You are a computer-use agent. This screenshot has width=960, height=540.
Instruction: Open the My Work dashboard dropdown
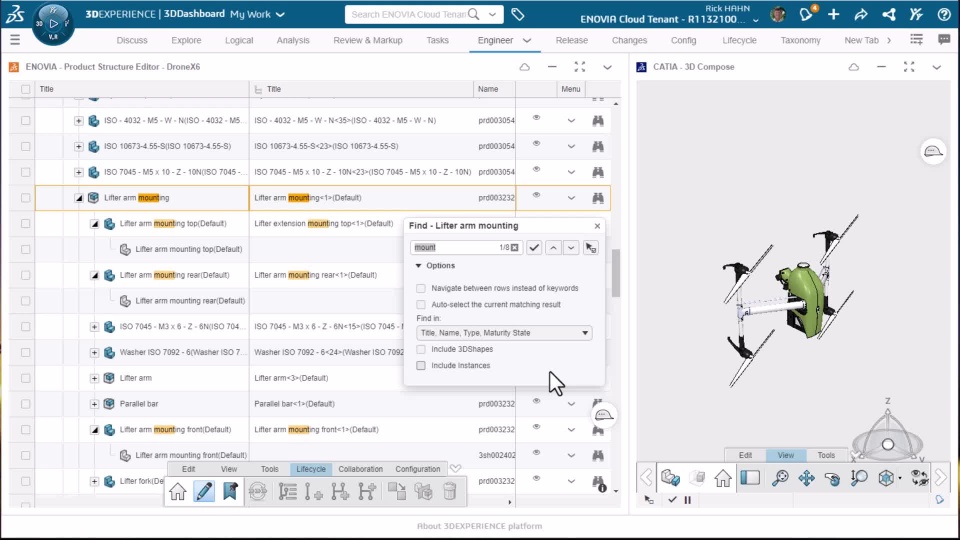[x=280, y=14]
